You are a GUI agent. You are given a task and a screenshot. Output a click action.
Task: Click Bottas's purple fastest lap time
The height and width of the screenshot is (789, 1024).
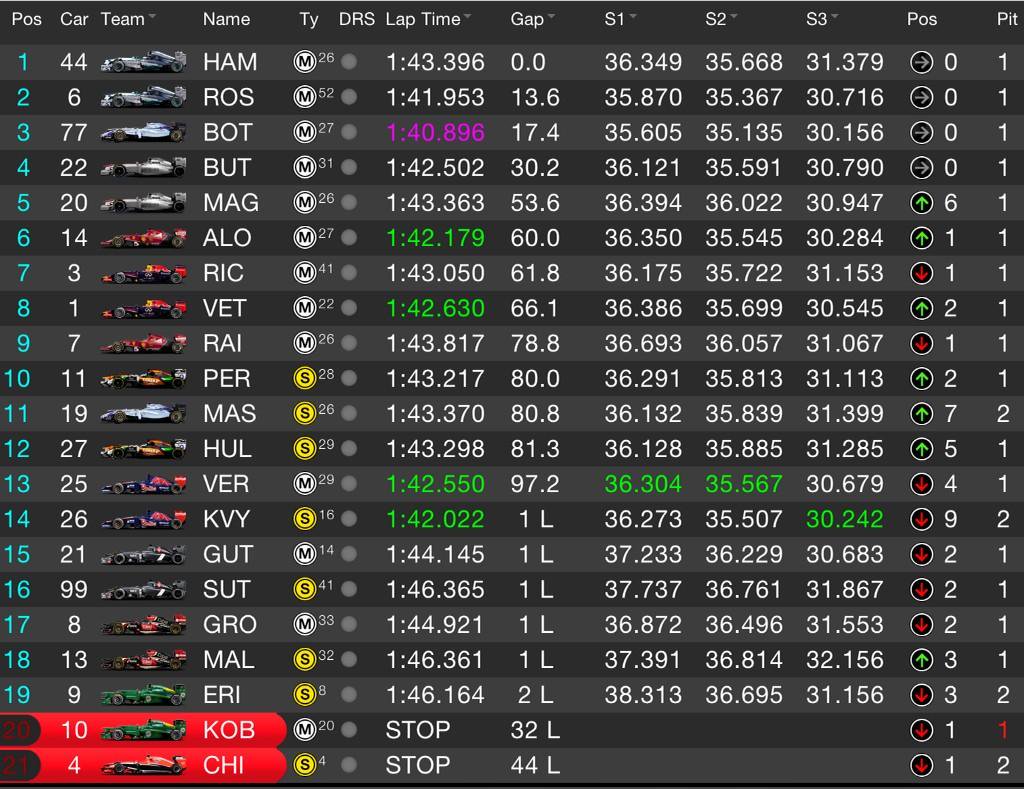point(436,133)
